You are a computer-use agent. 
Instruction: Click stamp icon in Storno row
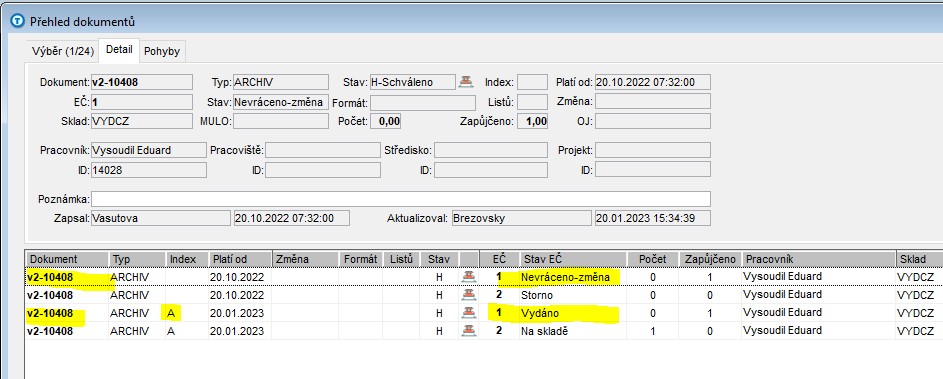click(x=470, y=295)
